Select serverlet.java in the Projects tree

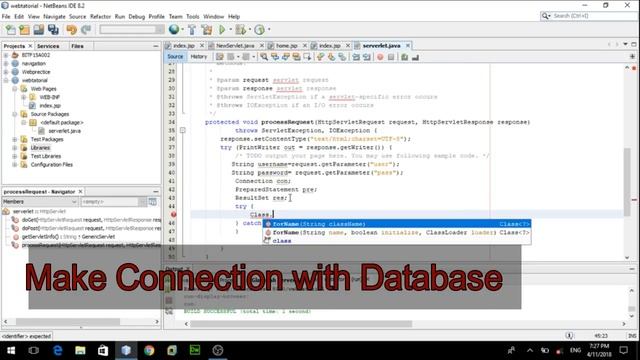click(x=64, y=131)
